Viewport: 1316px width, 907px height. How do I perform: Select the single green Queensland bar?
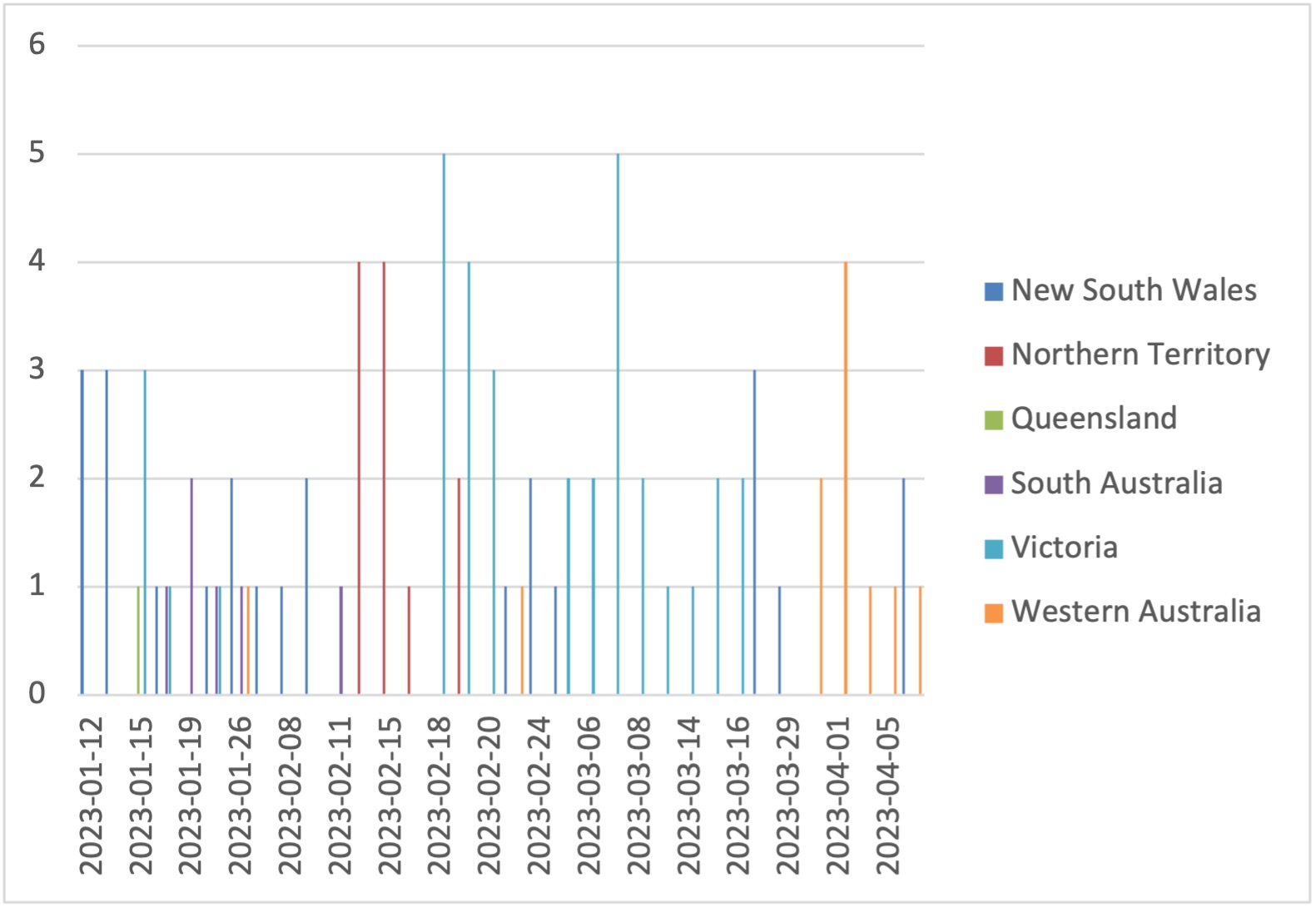pos(138,640)
